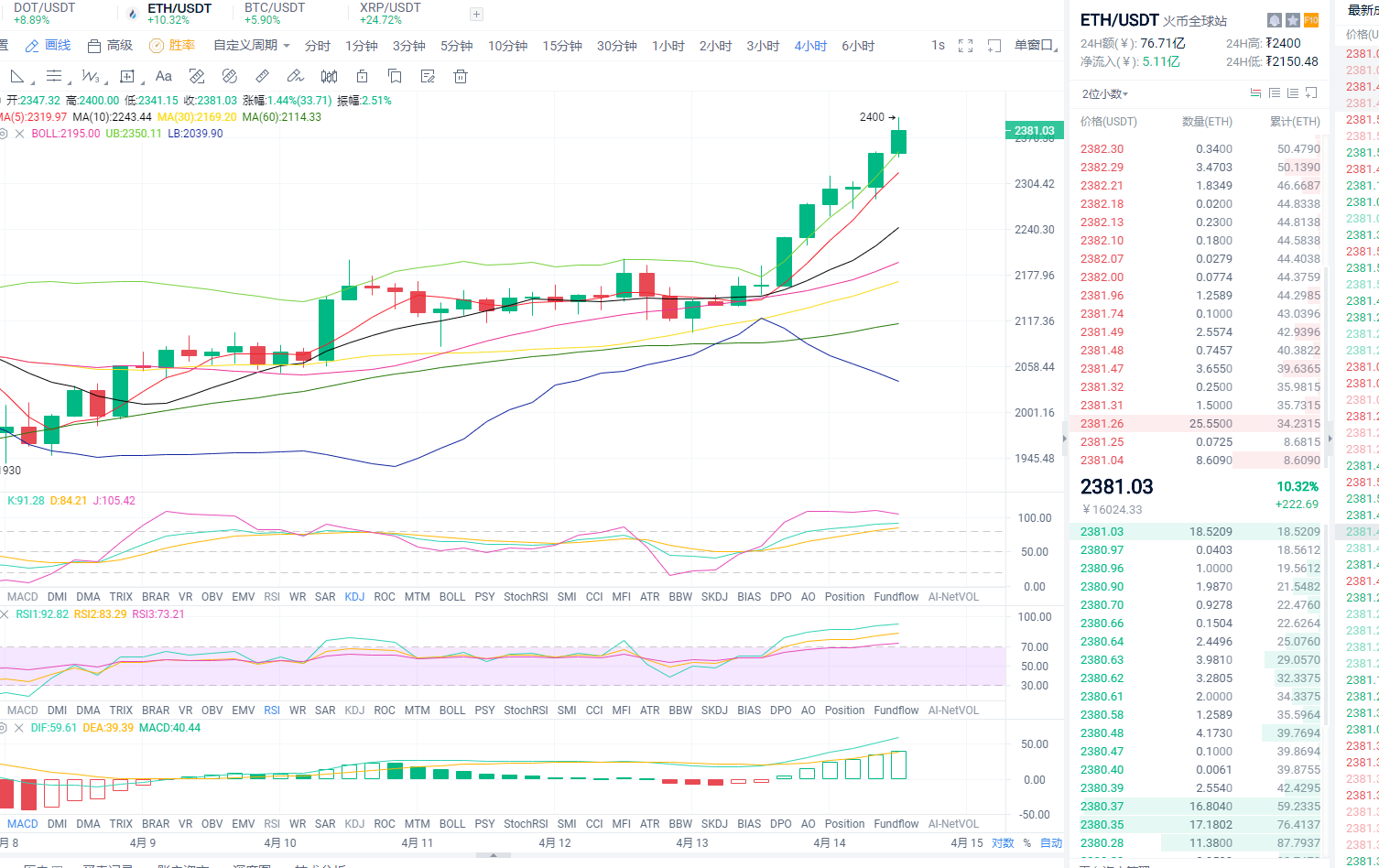1379x868 pixels.
Task: Select the text annotation (Aa) tool
Action: point(164,76)
